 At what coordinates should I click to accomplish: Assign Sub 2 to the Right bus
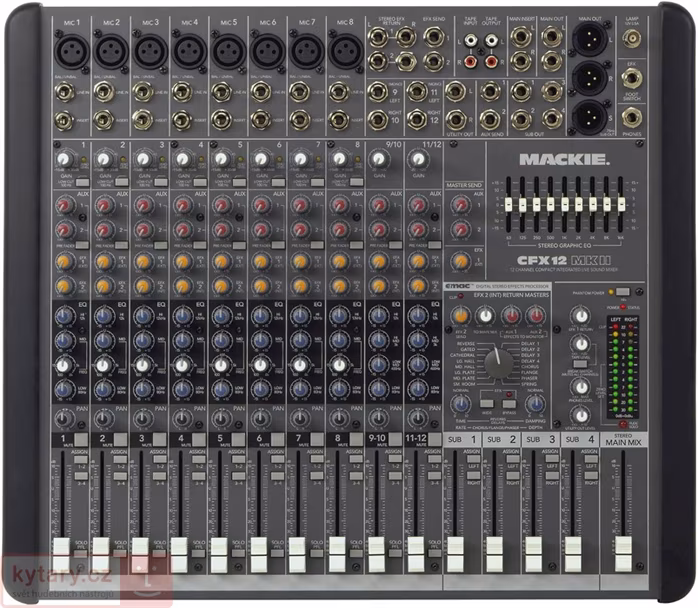point(512,476)
